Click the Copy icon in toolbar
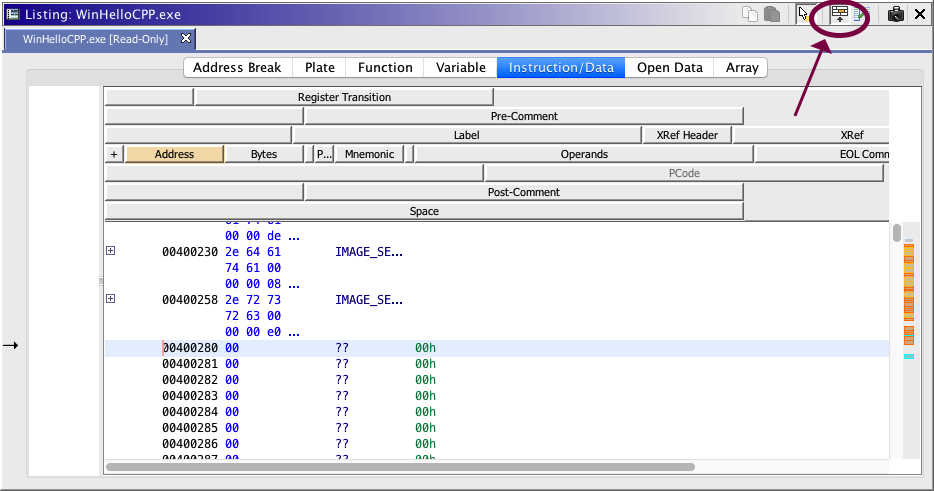 point(750,14)
